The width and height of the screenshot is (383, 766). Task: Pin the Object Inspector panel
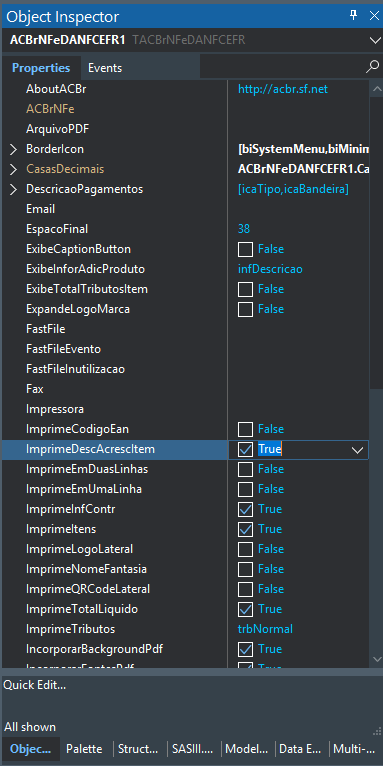click(x=353, y=16)
